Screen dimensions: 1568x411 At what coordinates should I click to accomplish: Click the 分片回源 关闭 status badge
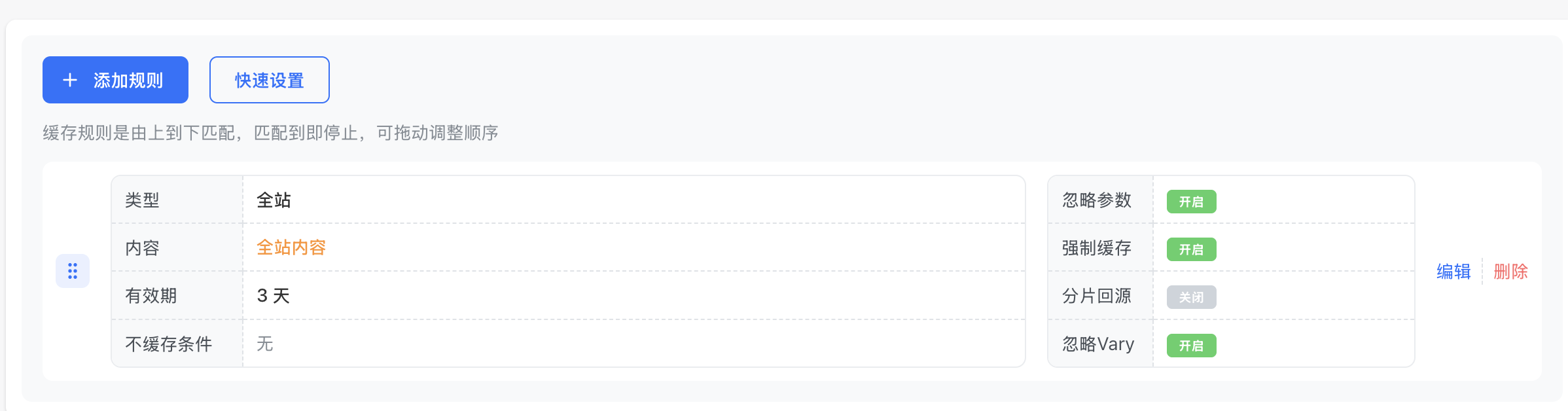[1191, 297]
